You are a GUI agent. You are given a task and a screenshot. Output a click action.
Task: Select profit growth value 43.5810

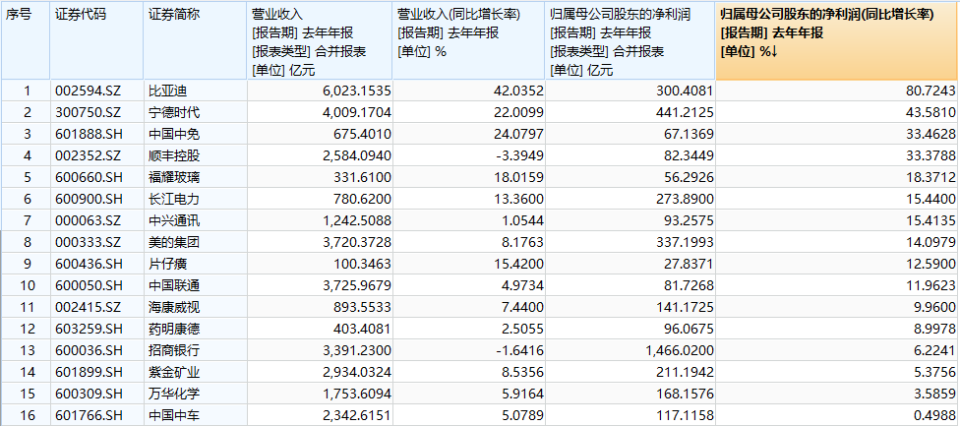pos(931,113)
